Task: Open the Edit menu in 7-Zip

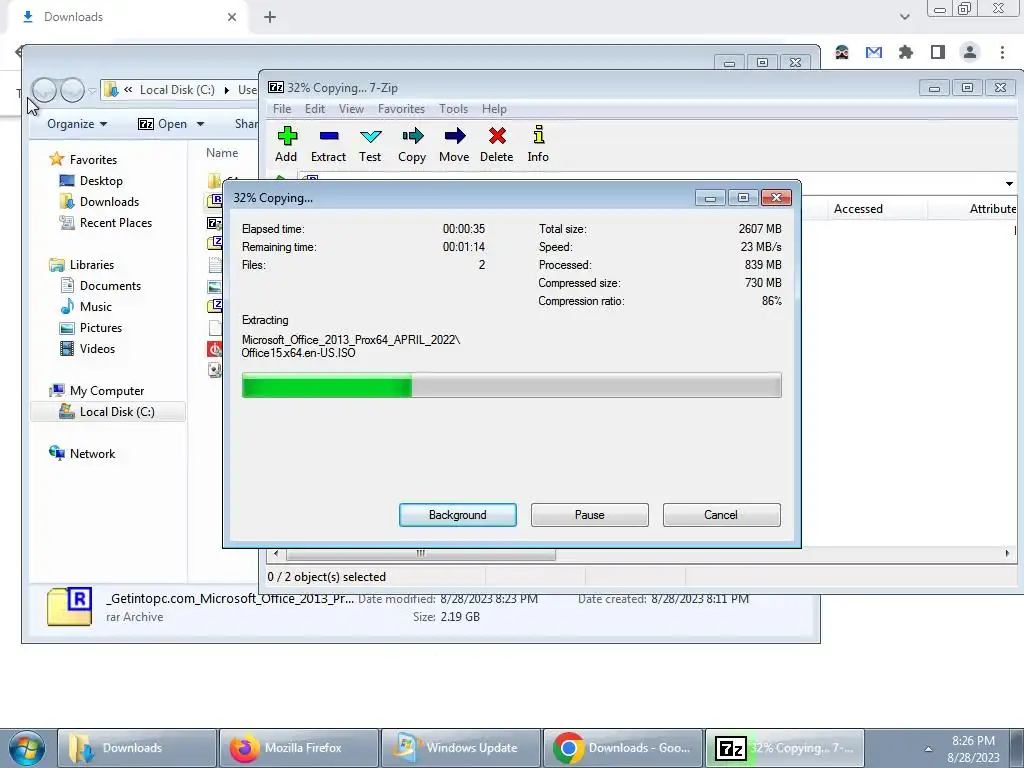Action: pyautogui.click(x=315, y=109)
